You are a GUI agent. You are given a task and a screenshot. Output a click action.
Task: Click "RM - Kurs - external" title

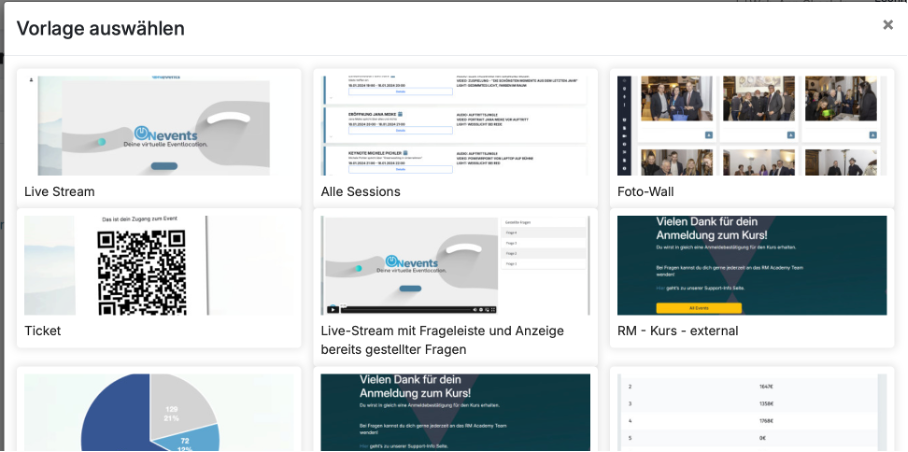[677, 331]
